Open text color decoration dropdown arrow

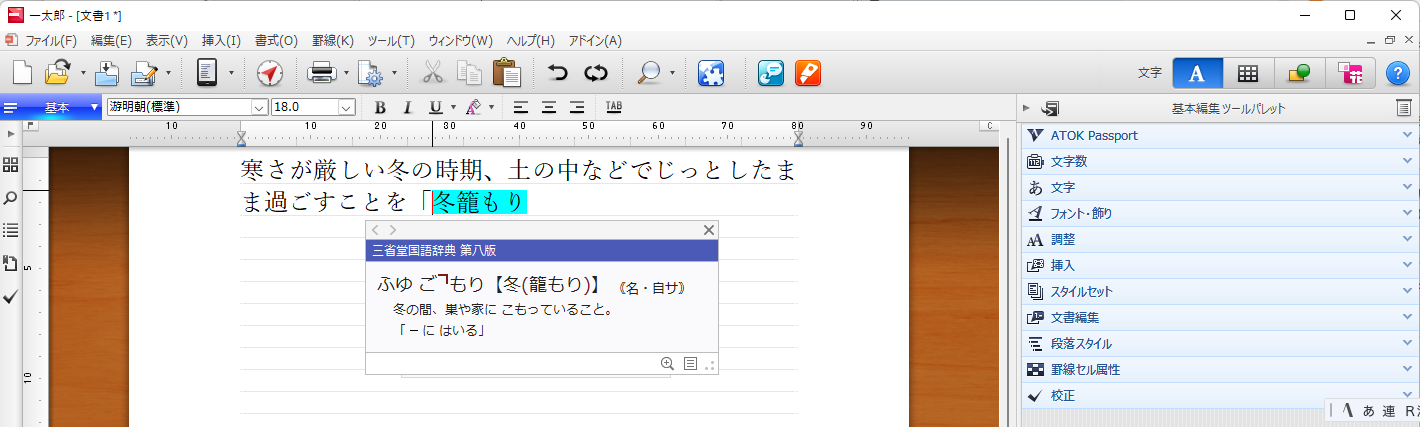[x=491, y=107]
